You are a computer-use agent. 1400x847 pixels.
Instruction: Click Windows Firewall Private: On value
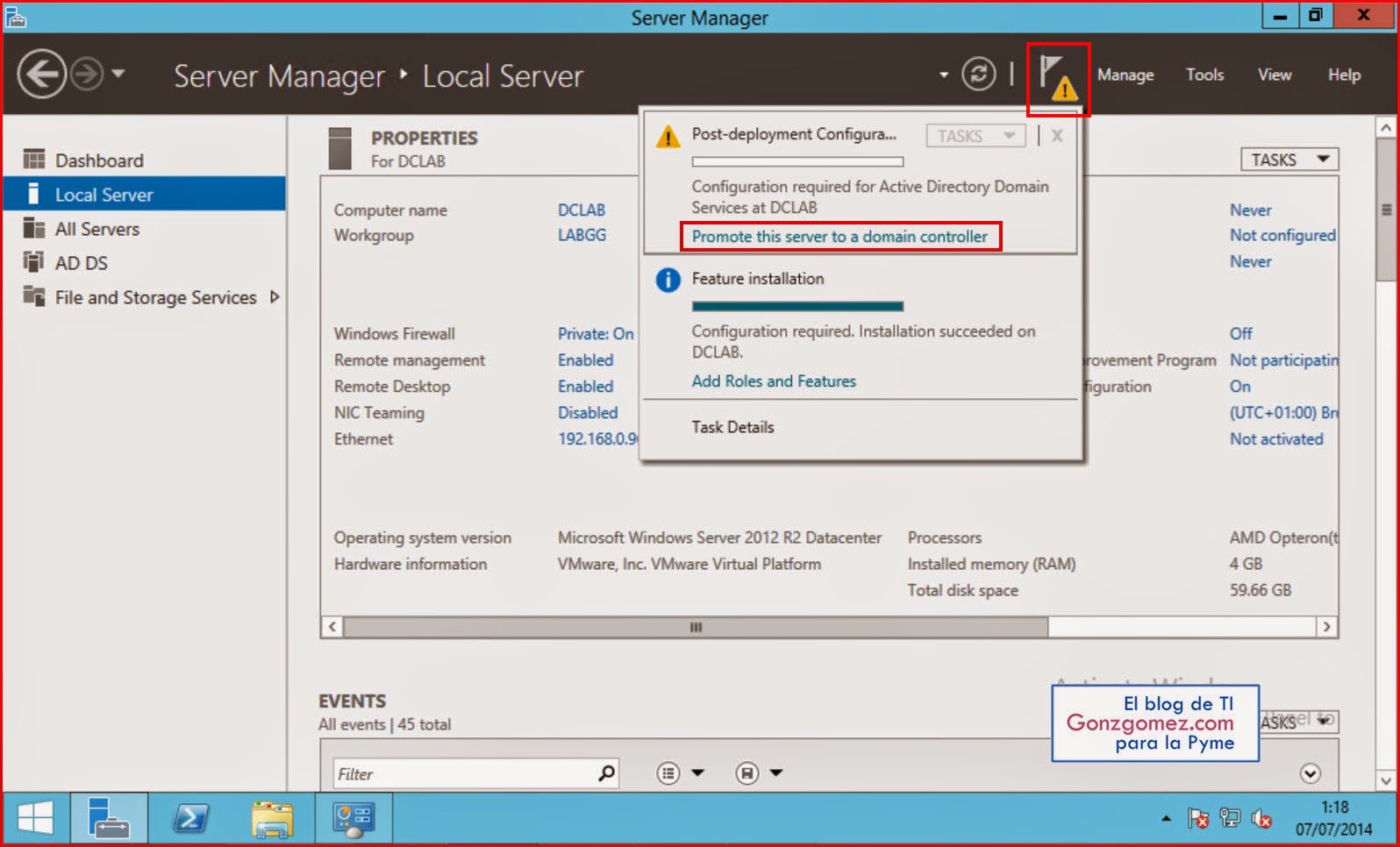point(596,334)
